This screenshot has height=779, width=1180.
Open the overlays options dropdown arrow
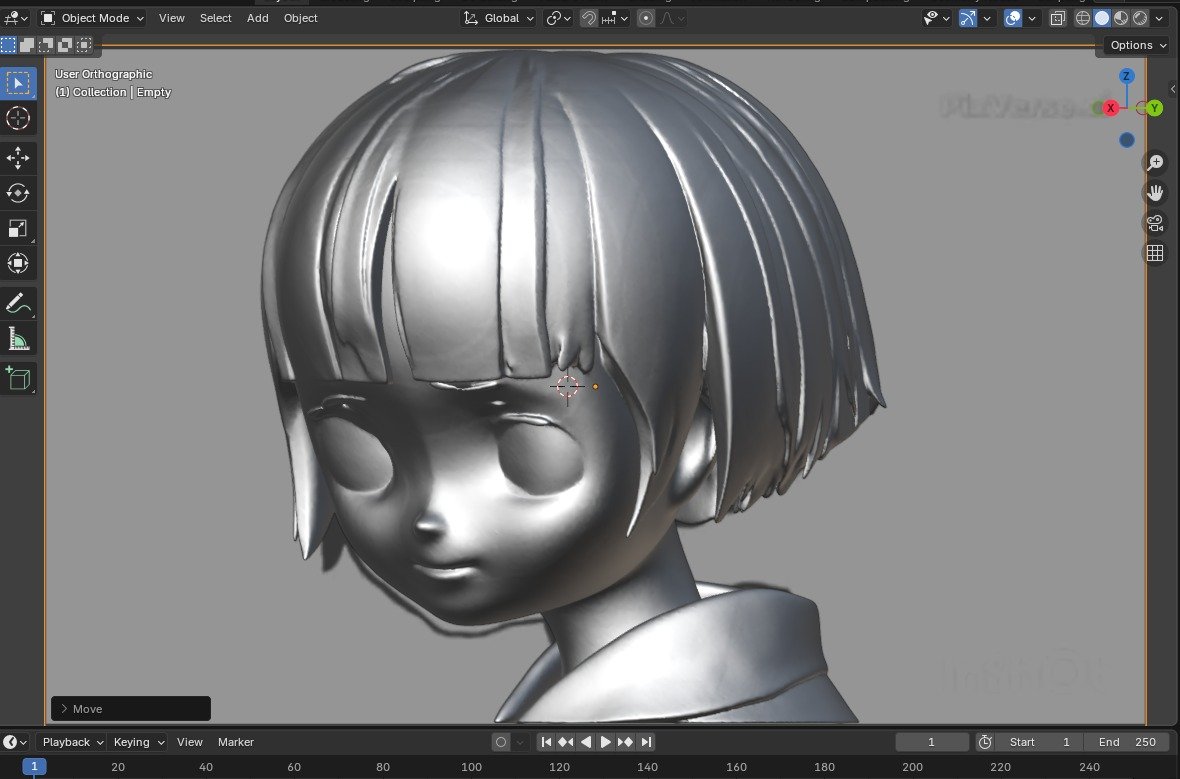pyautogui.click(x=1032, y=18)
